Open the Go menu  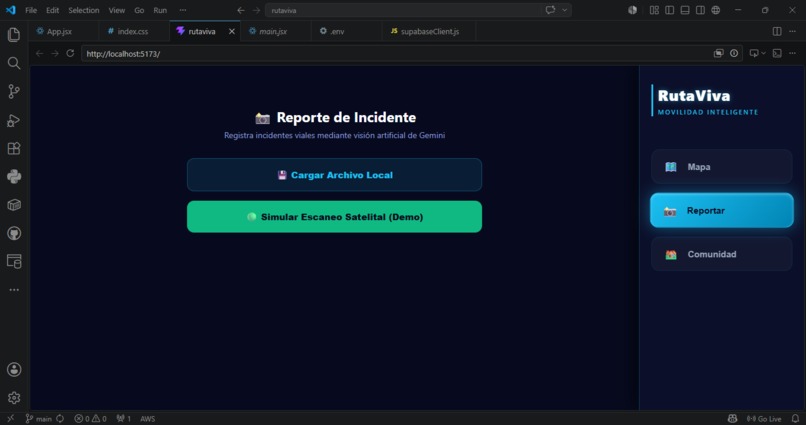[139, 10]
